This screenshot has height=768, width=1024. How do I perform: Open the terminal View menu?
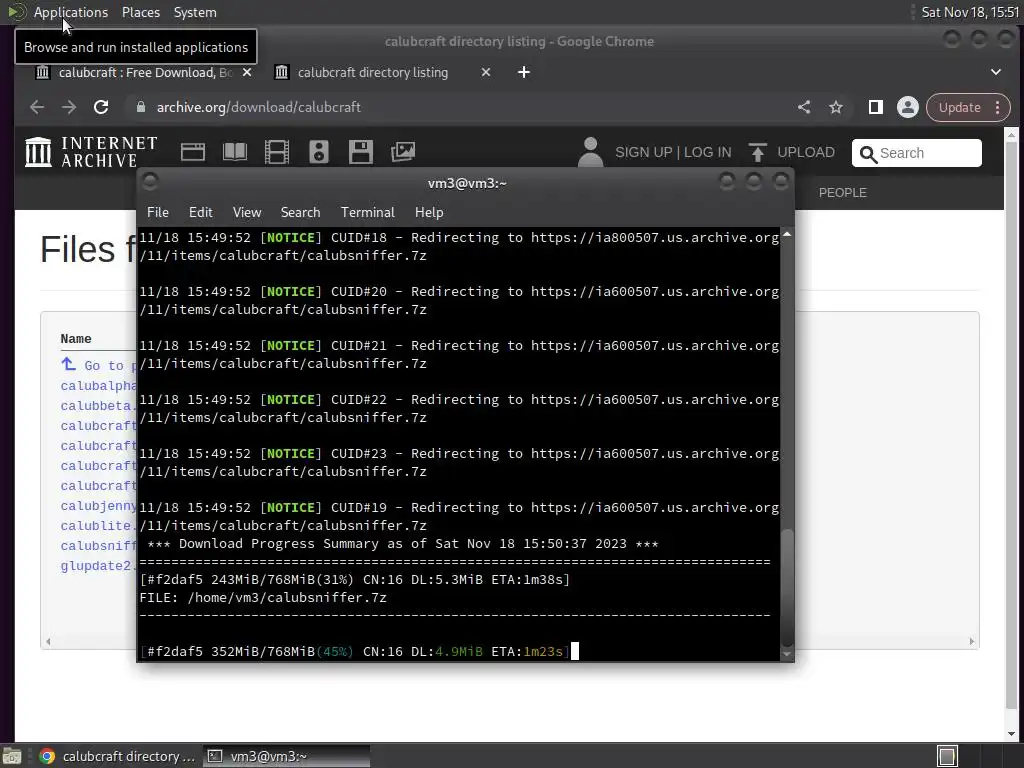tap(247, 212)
